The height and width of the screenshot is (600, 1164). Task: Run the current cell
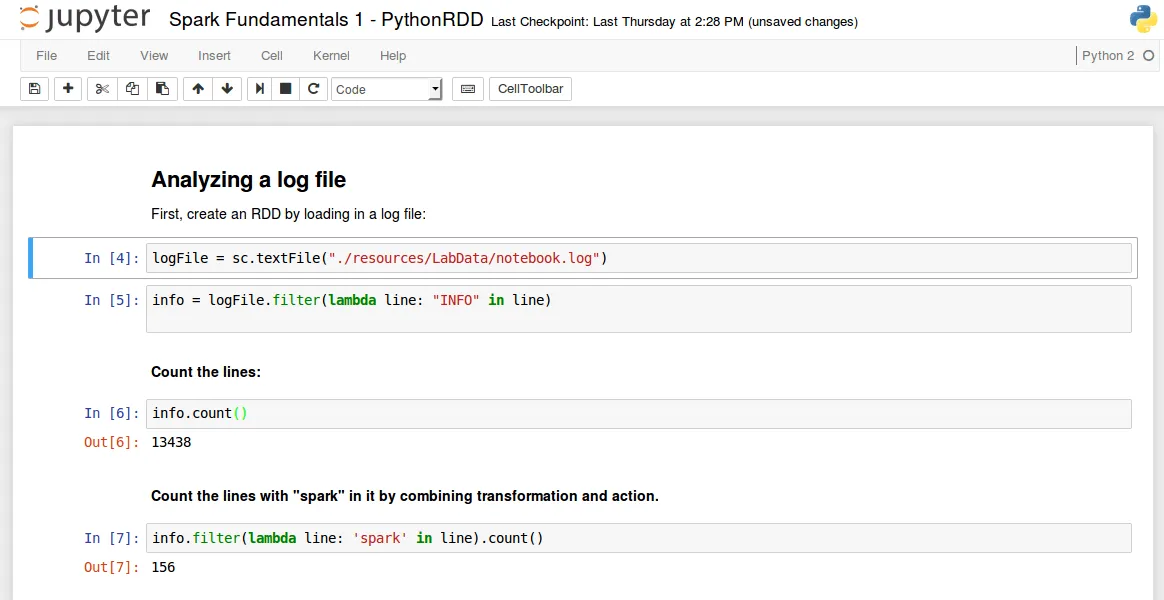point(260,89)
